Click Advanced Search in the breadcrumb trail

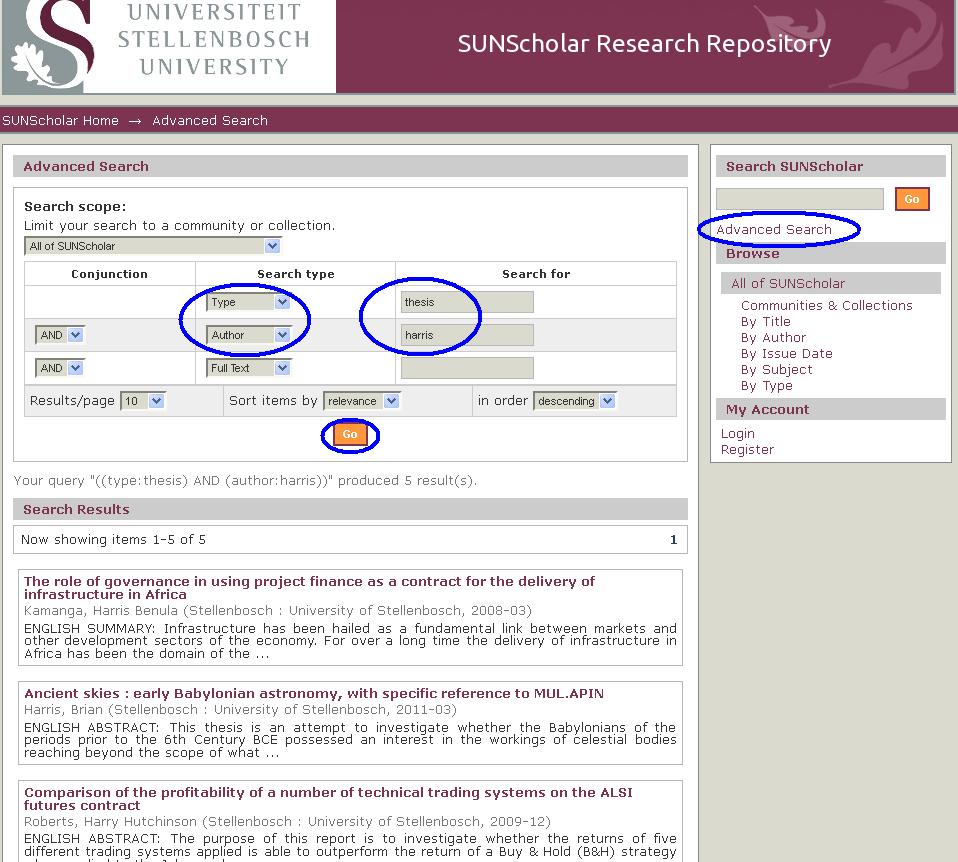pyautogui.click(x=210, y=121)
